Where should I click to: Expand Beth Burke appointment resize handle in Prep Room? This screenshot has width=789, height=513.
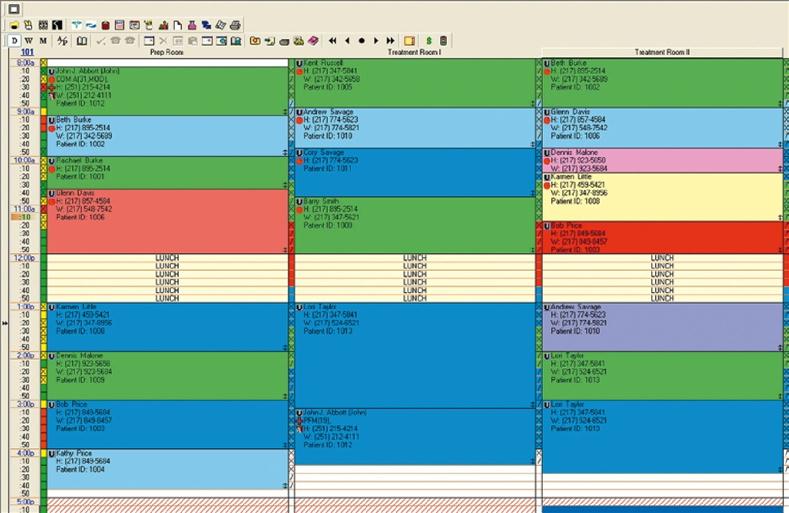coord(285,154)
